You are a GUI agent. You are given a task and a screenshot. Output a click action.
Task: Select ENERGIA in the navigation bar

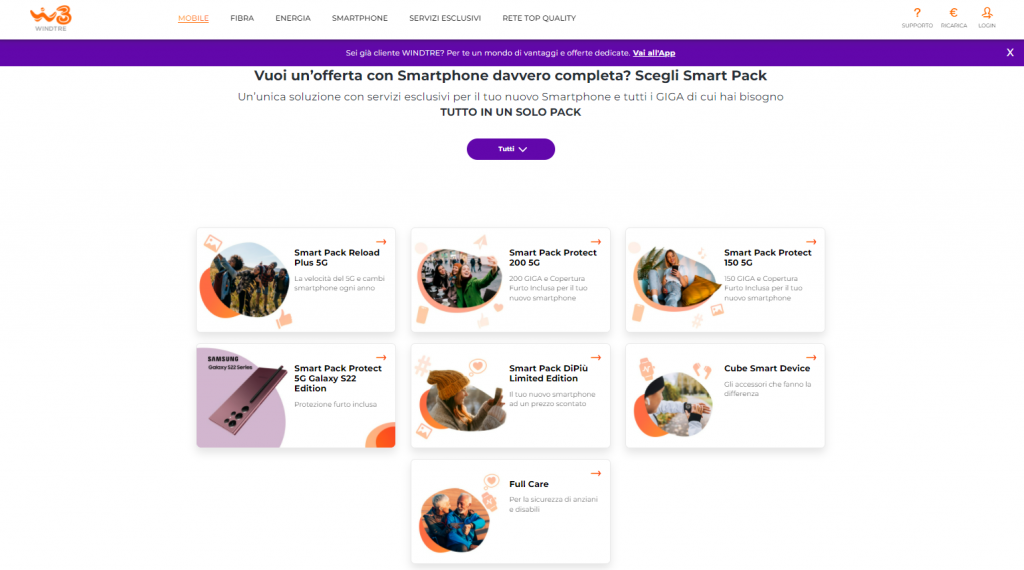(x=293, y=18)
